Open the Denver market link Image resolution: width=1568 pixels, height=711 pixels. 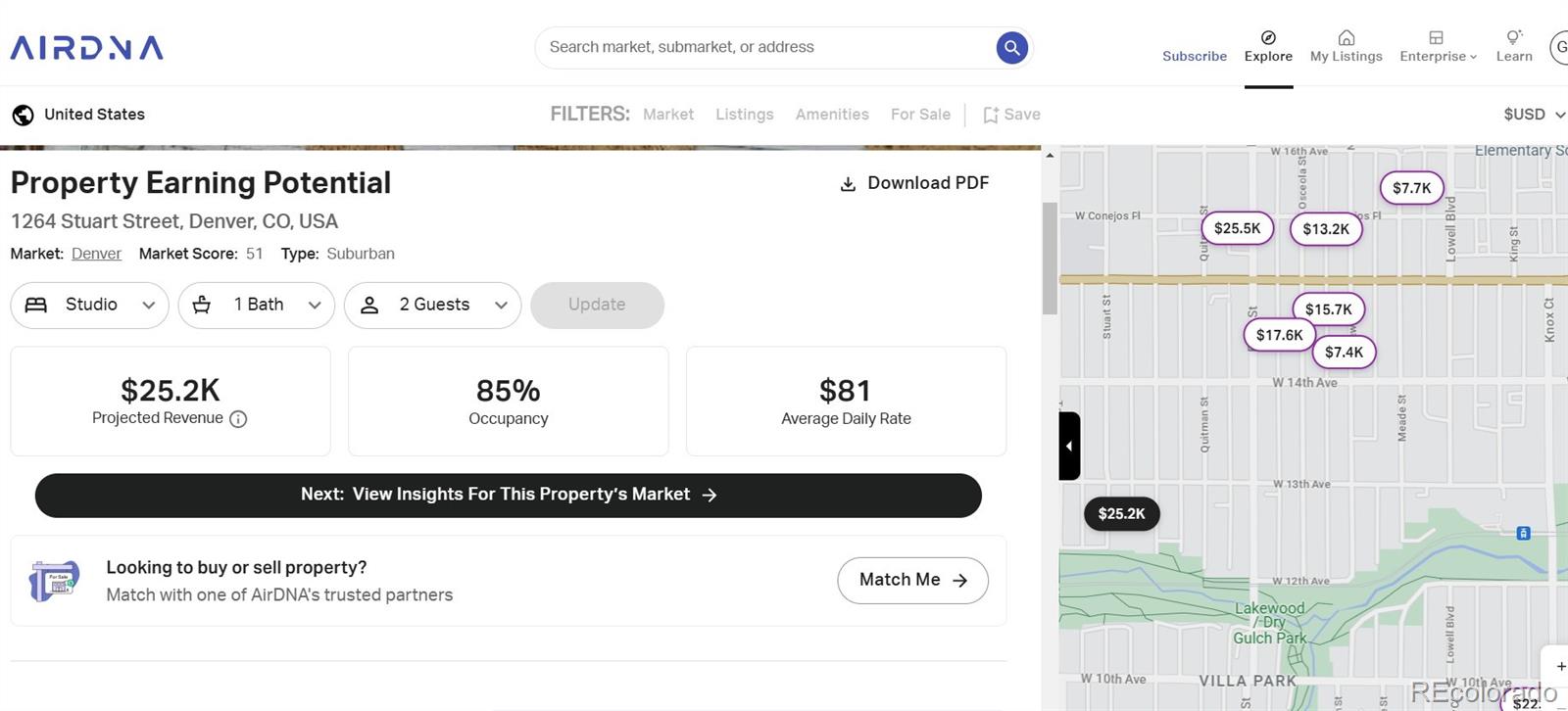pos(96,254)
